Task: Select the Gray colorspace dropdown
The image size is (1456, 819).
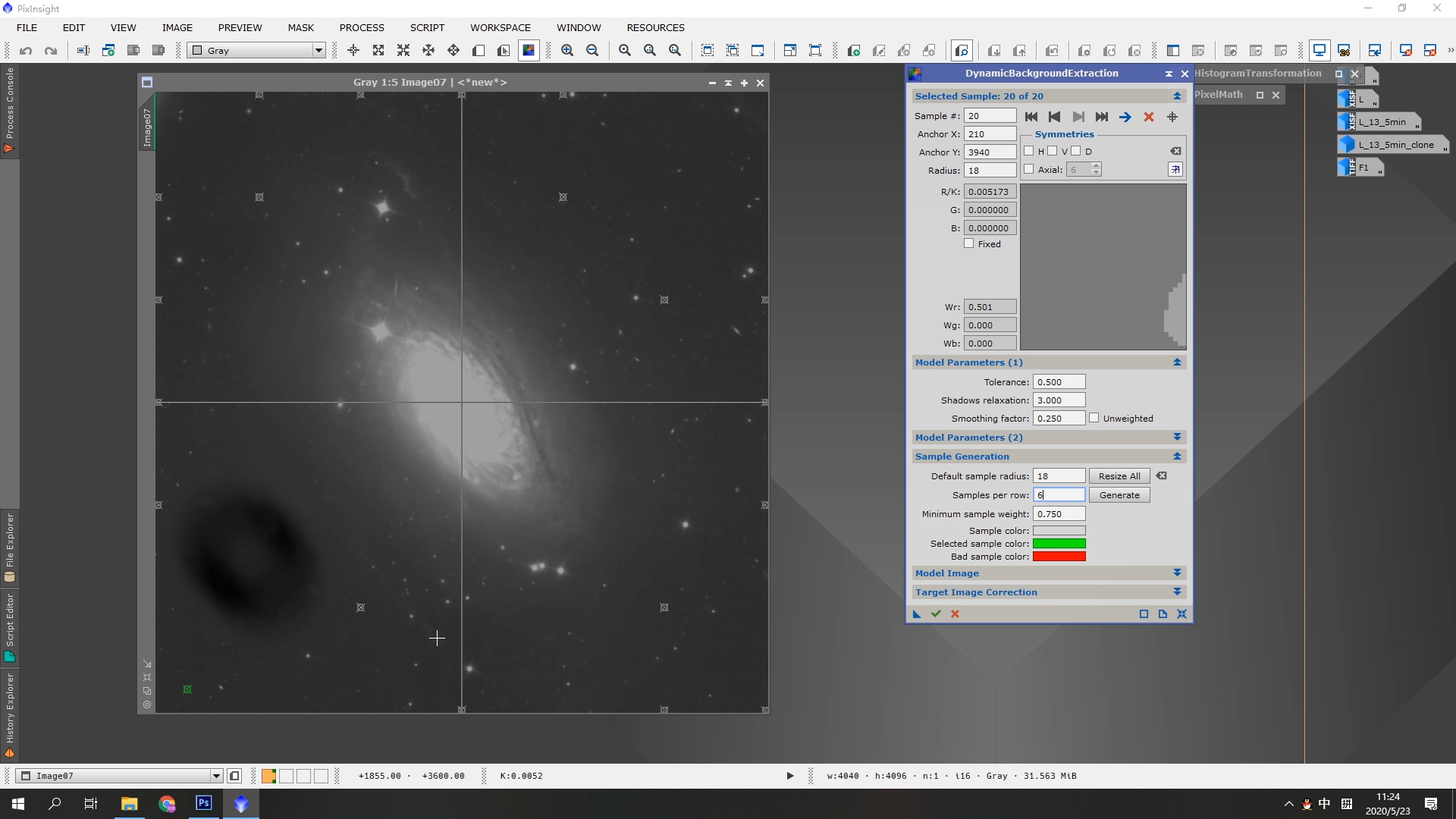Action: (x=255, y=50)
